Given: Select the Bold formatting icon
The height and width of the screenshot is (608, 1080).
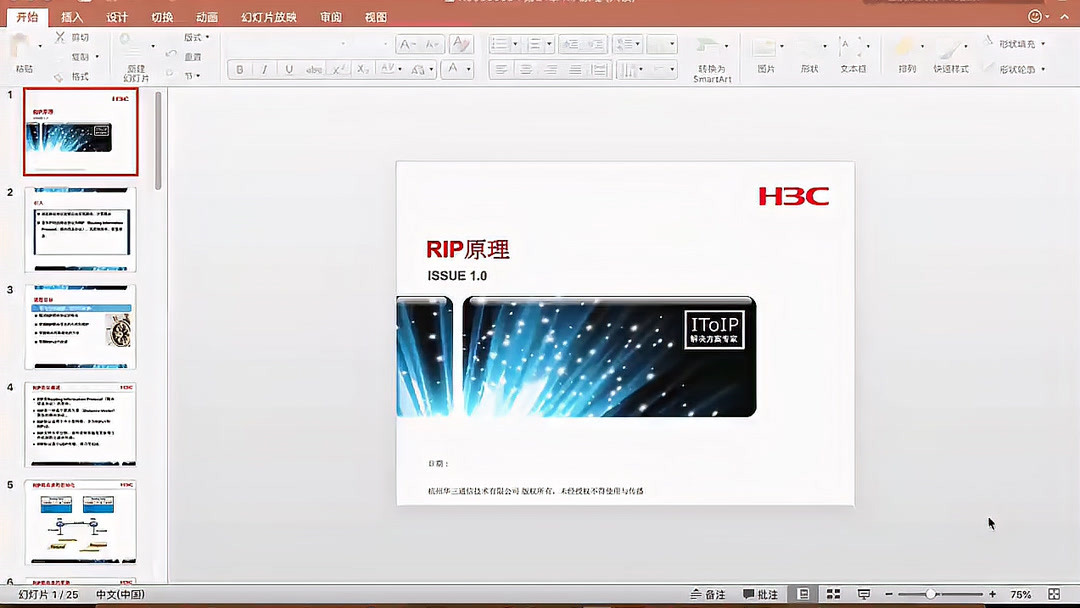Looking at the screenshot, I should 240,68.
